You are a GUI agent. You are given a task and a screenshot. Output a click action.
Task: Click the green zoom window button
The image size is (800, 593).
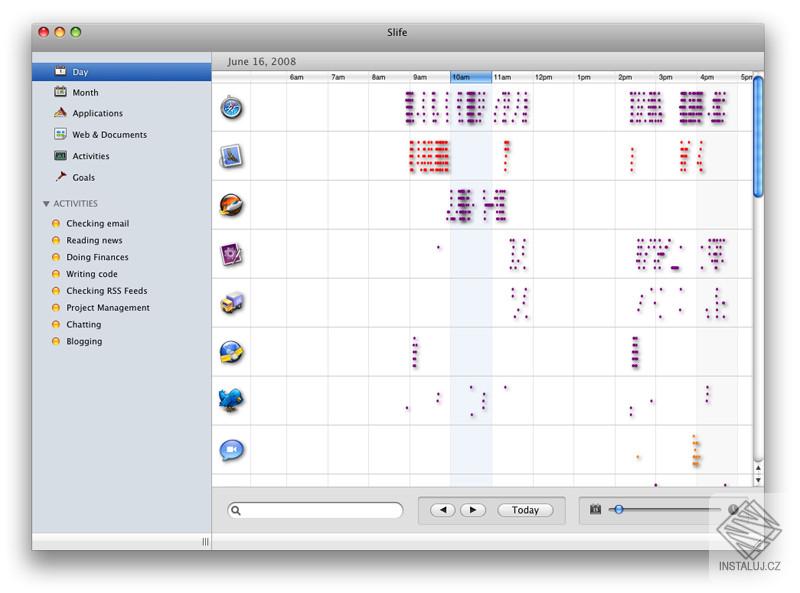(x=76, y=32)
